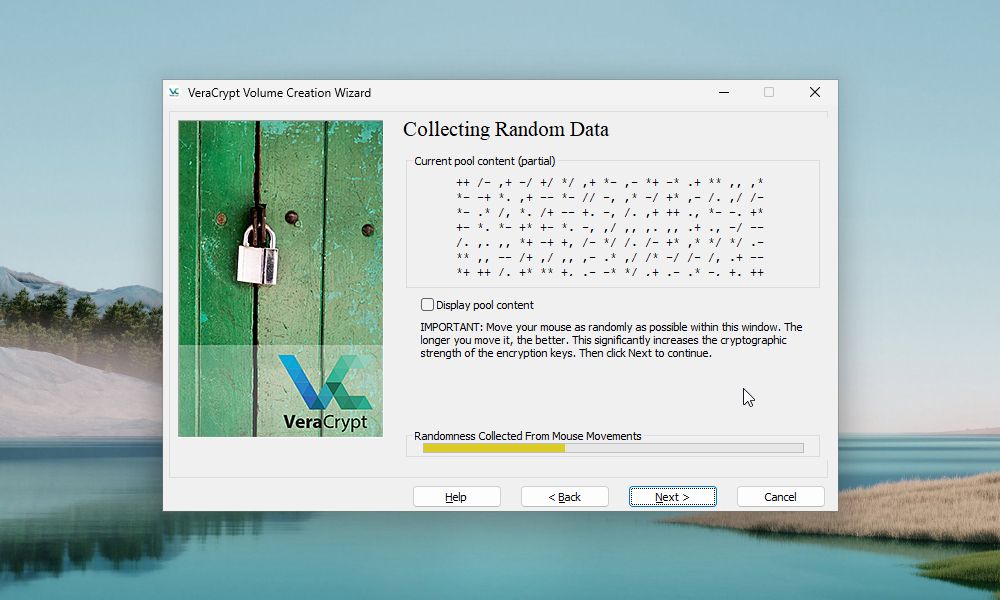Click the window title text in the title bar
This screenshot has width=1000, height=600.
279,93
